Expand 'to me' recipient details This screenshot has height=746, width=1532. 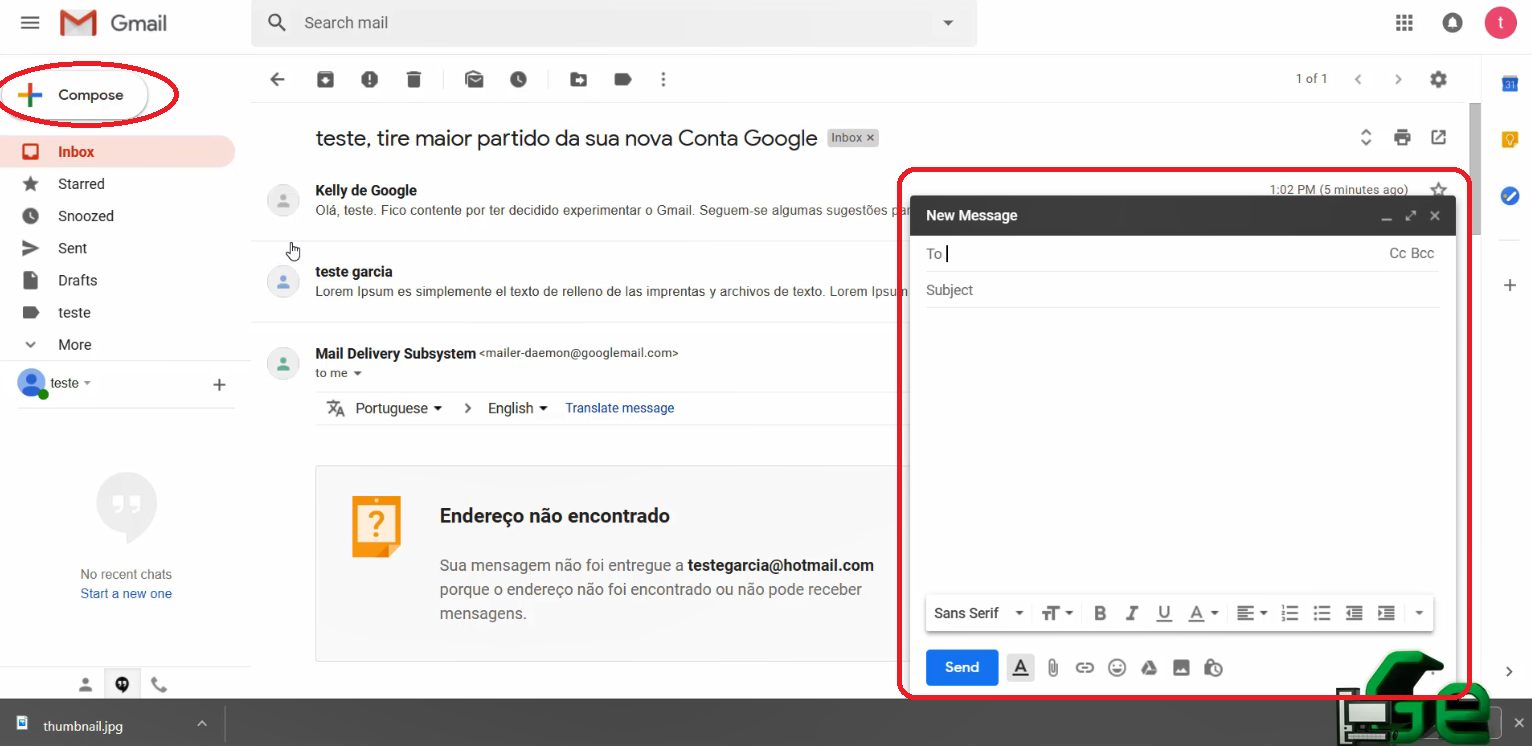pyautogui.click(x=358, y=373)
